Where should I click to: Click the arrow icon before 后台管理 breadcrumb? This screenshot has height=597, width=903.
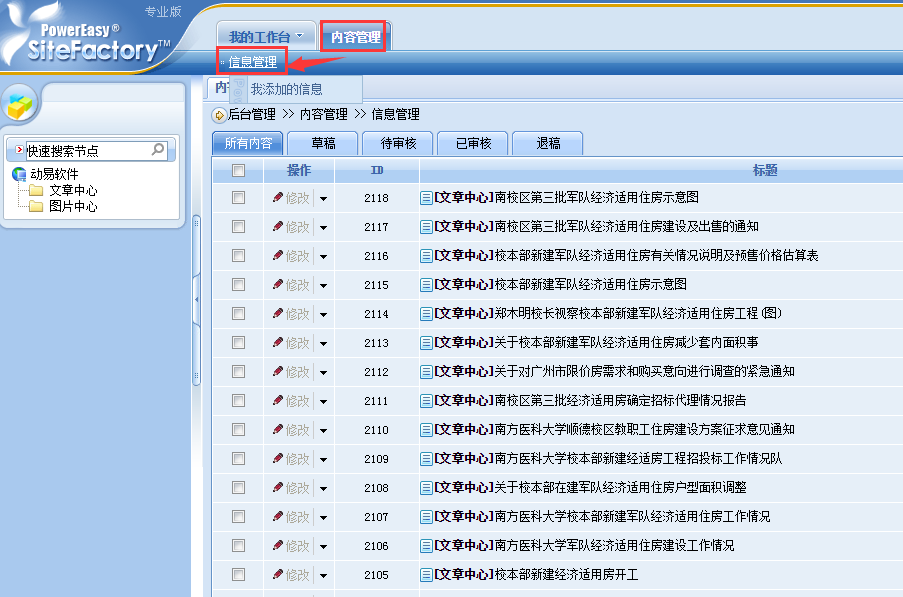pyautogui.click(x=218, y=115)
